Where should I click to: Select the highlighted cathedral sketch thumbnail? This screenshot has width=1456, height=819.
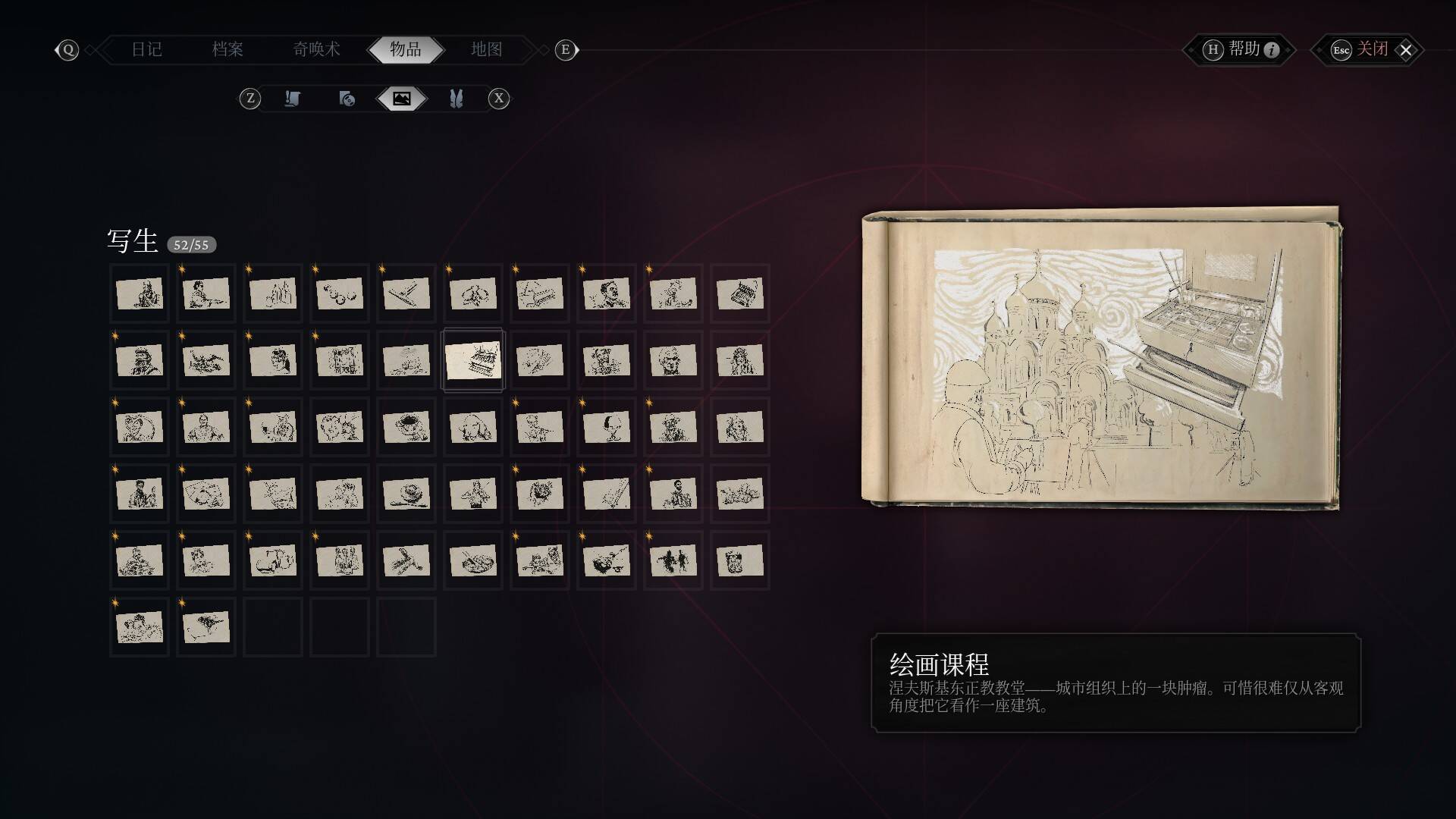click(x=473, y=360)
